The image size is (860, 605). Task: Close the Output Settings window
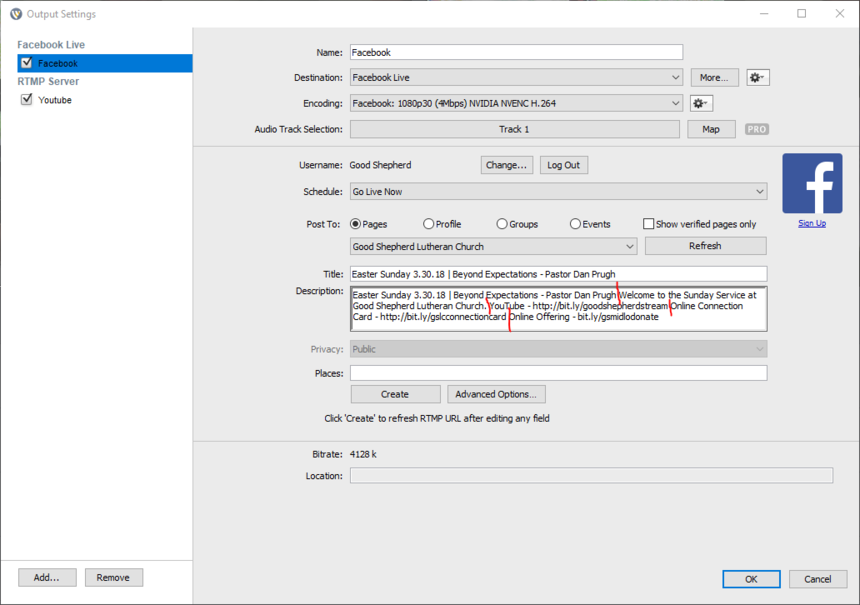point(840,14)
